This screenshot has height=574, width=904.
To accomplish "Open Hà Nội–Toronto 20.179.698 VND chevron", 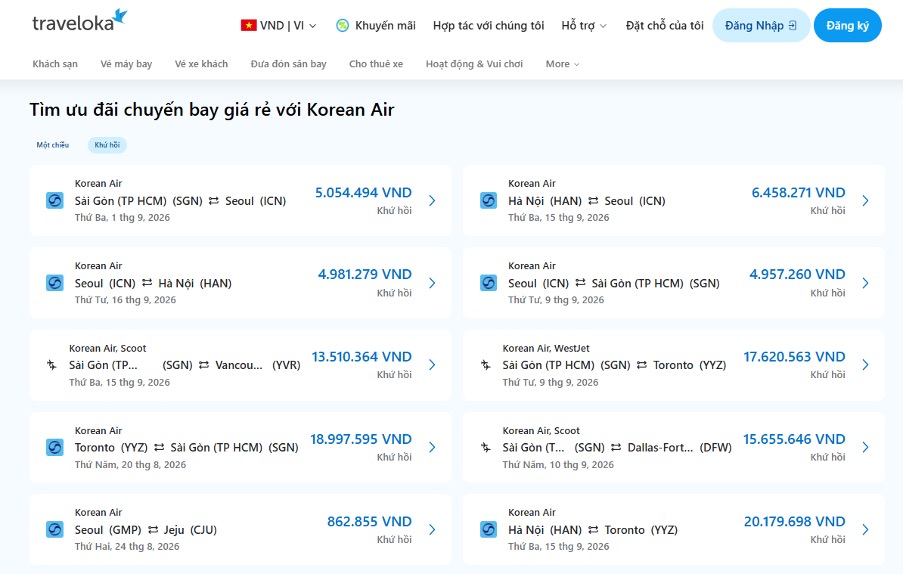I will [865, 530].
